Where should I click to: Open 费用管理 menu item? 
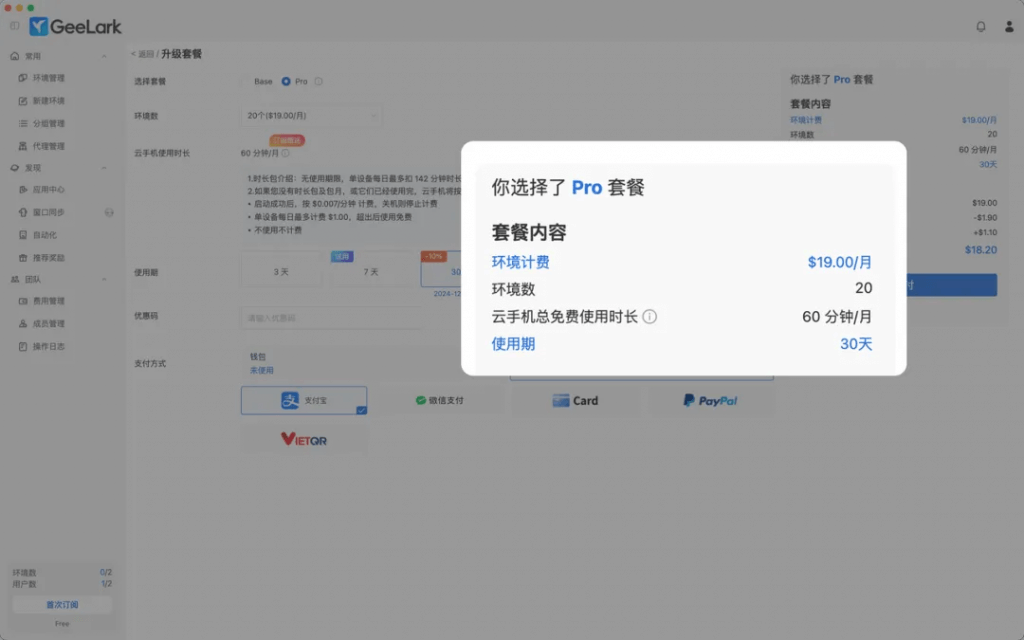coord(49,301)
